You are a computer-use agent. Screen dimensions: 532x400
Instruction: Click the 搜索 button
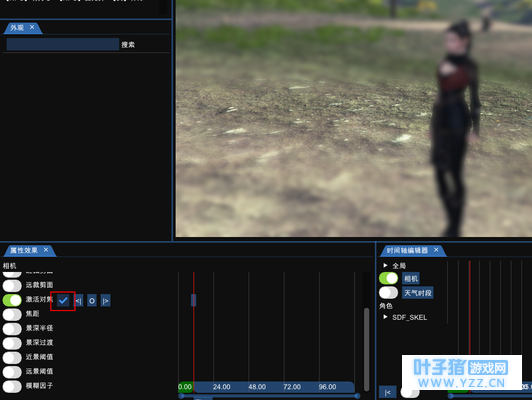[x=128, y=45]
